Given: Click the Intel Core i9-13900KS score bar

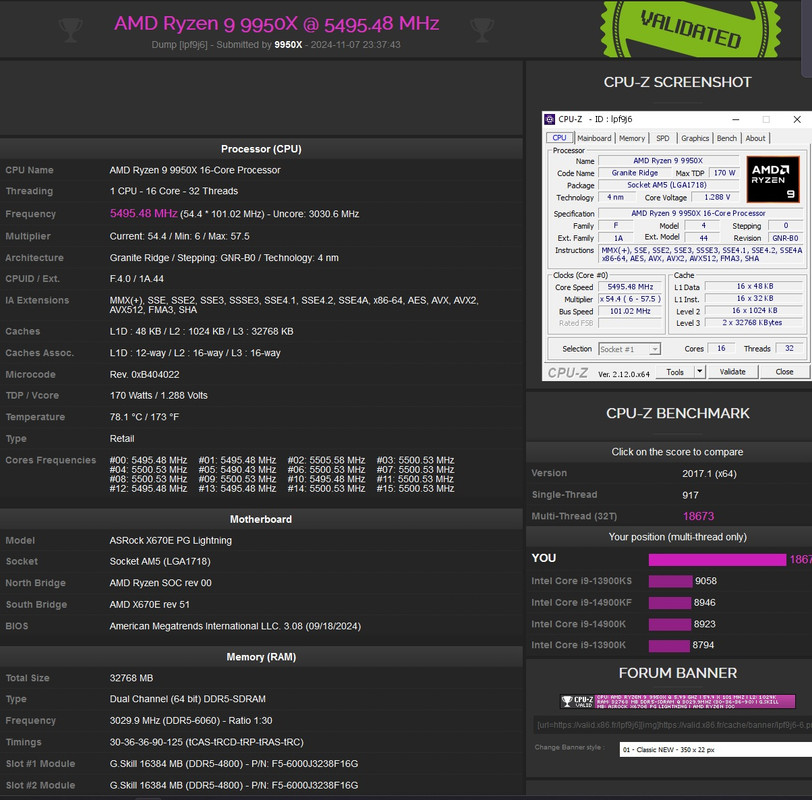Looking at the screenshot, I should click(x=670, y=581).
